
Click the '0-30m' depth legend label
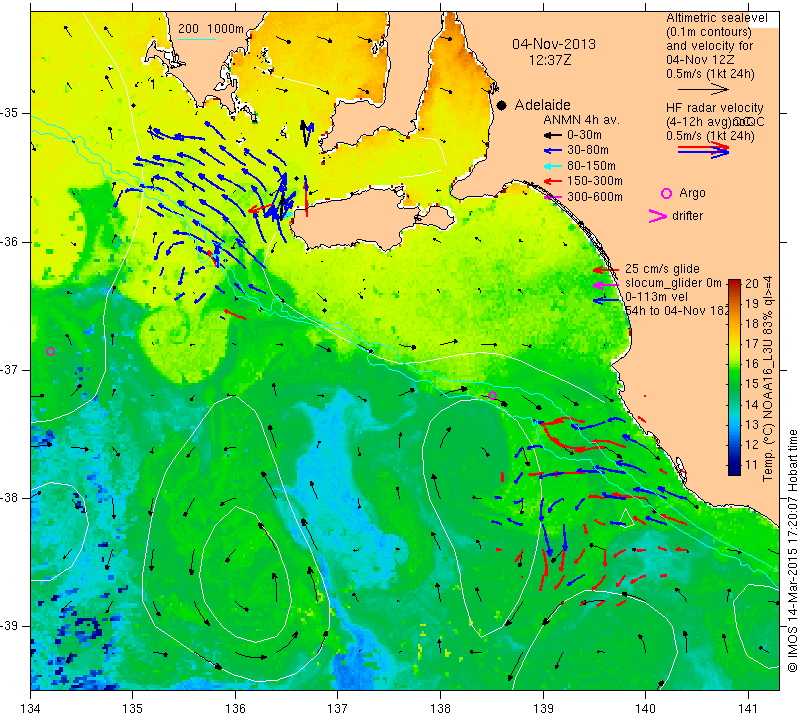[x=584, y=135]
